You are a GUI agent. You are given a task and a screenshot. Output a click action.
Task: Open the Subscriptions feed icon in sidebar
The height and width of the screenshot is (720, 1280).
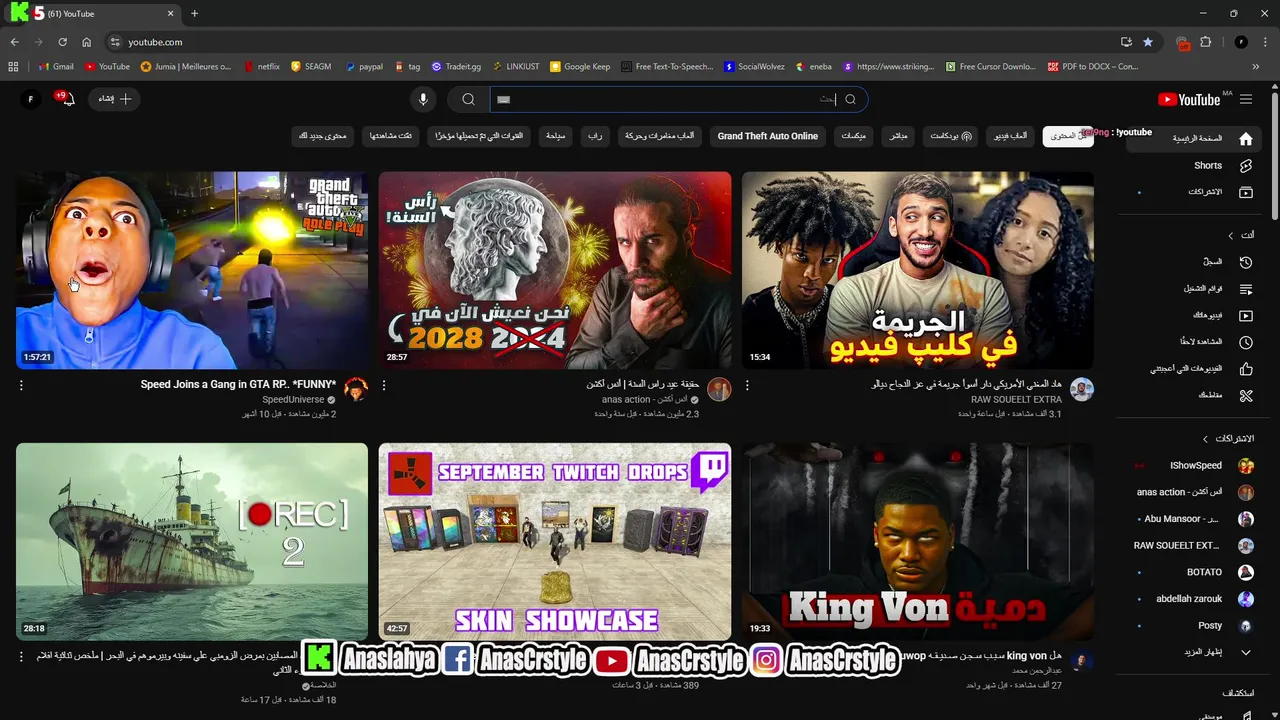click(x=1245, y=192)
